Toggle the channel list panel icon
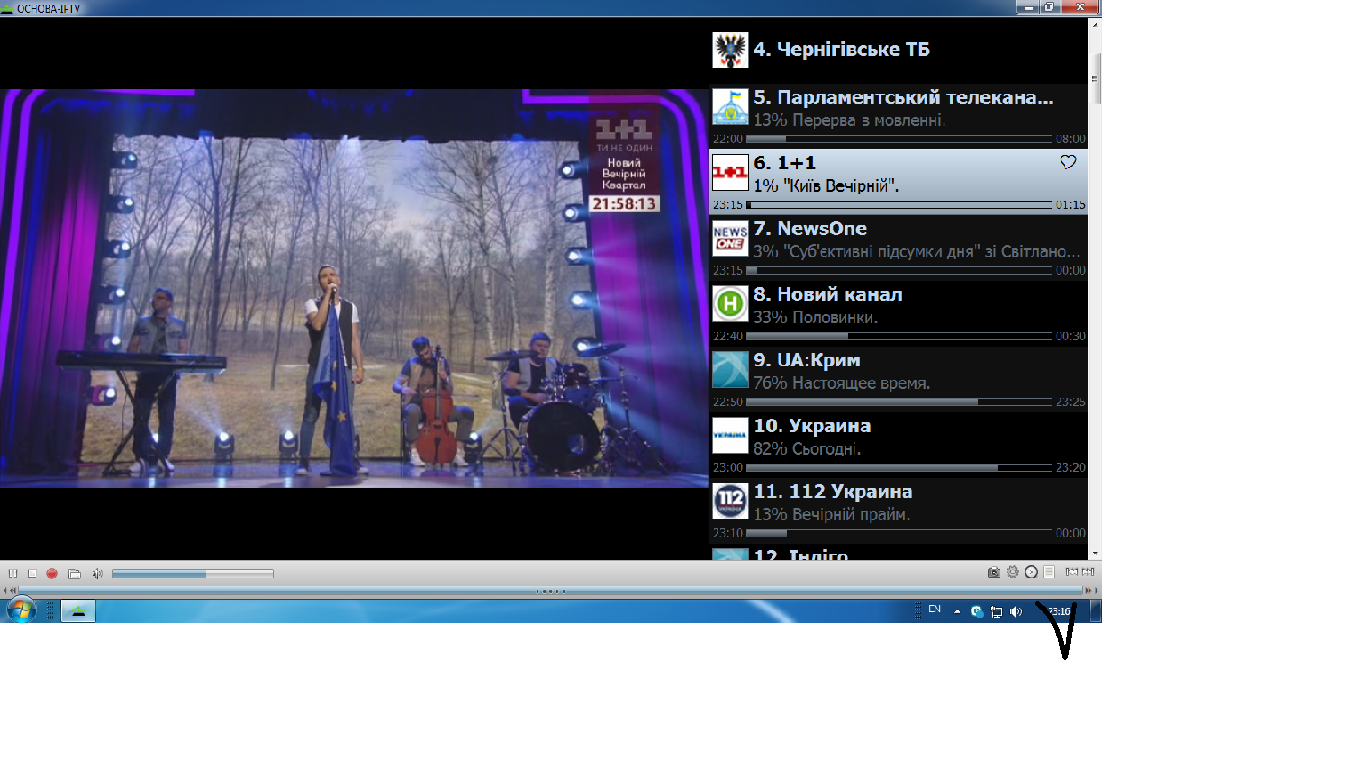Image resolution: width=1360 pixels, height=774 pixels. [1049, 572]
